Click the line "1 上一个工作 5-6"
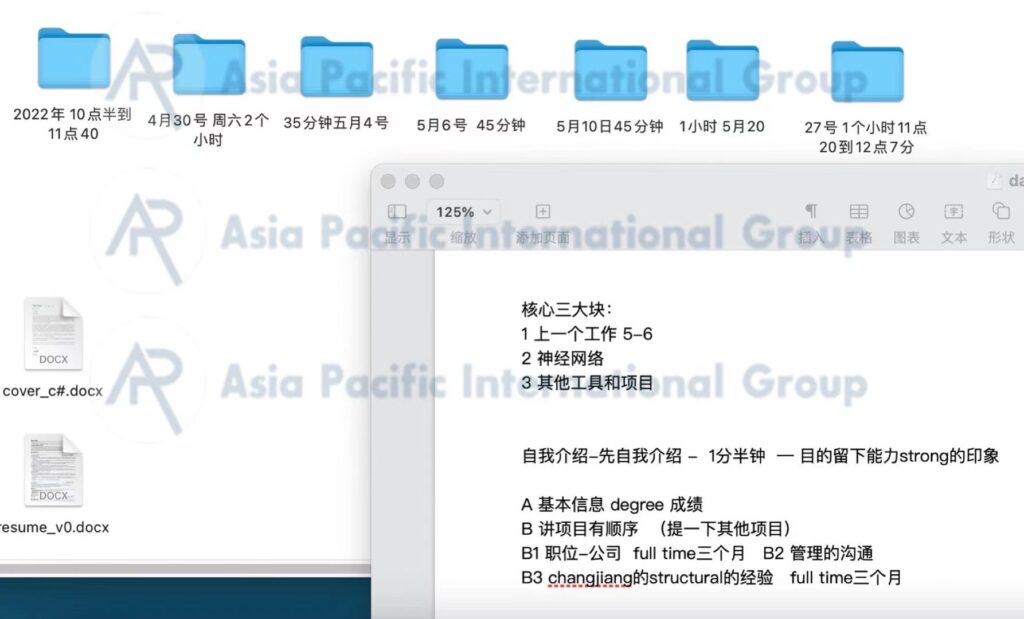Image resolution: width=1024 pixels, height=619 pixels. coord(586,334)
